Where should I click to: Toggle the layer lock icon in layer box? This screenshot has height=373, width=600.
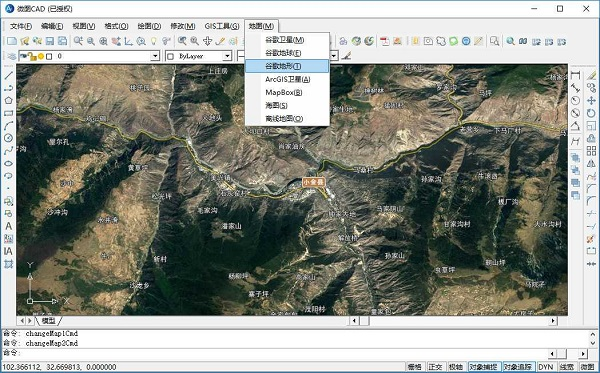(x=32, y=57)
